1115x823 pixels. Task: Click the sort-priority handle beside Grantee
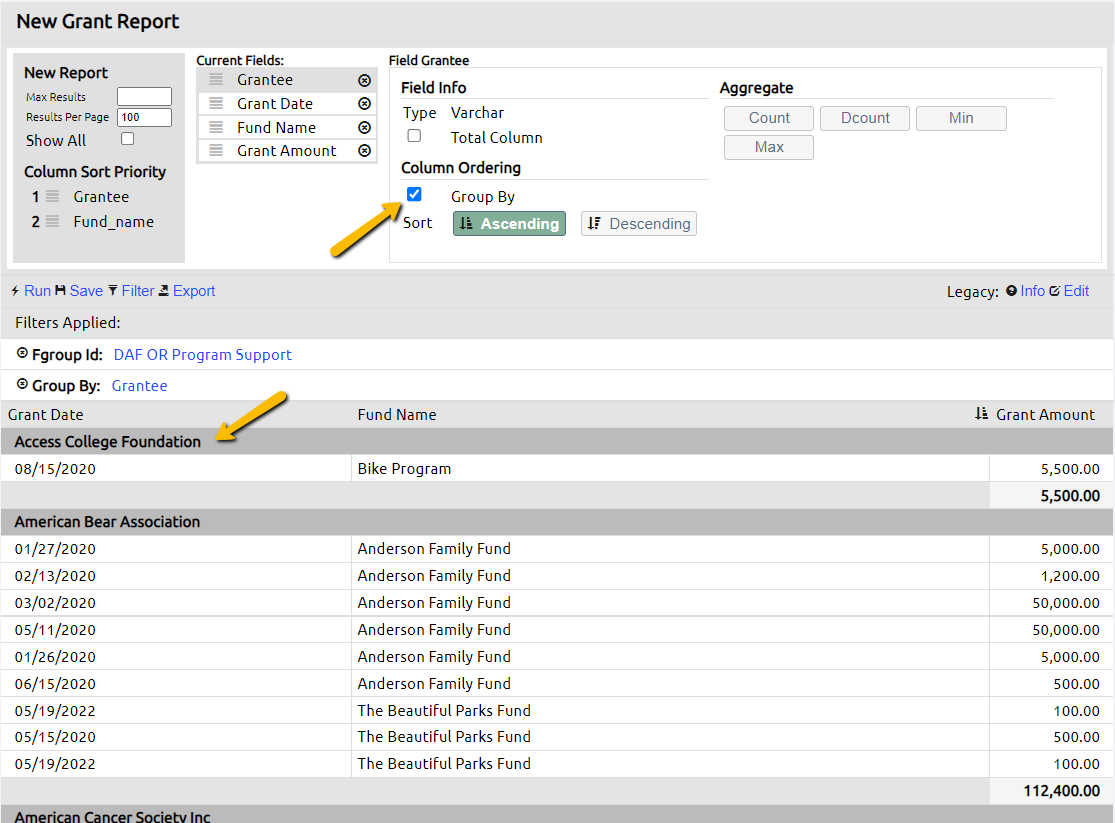pyautogui.click(x=53, y=196)
